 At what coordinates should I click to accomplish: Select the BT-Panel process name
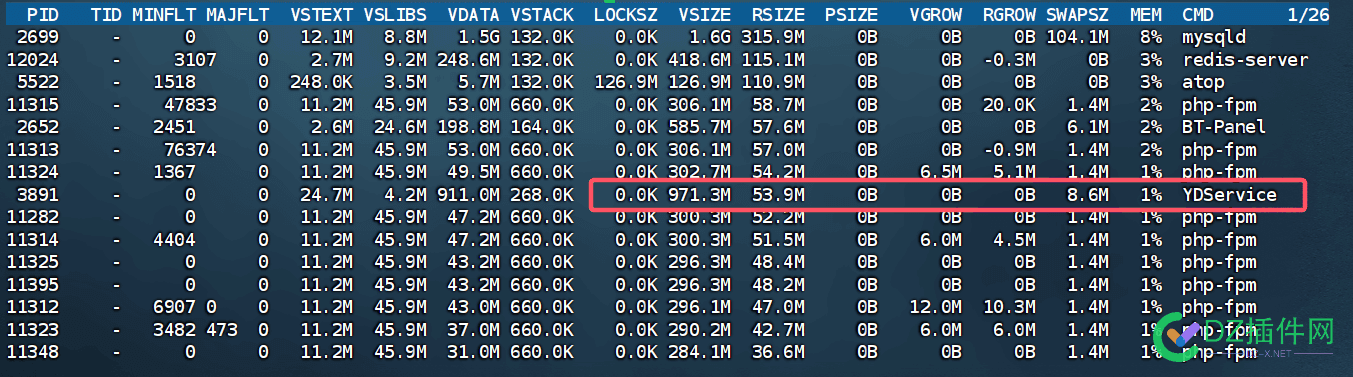pos(1223,126)
